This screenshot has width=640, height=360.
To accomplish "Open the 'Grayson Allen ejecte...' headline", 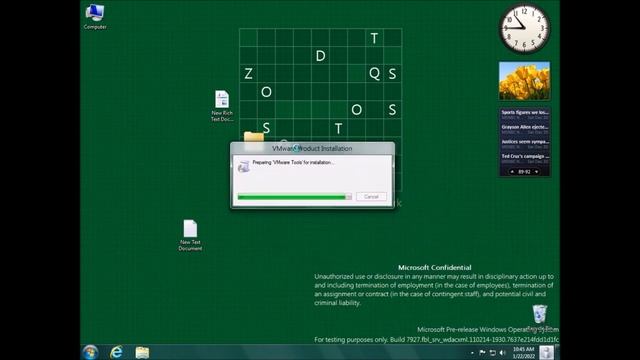I will [x=524, y=129].
